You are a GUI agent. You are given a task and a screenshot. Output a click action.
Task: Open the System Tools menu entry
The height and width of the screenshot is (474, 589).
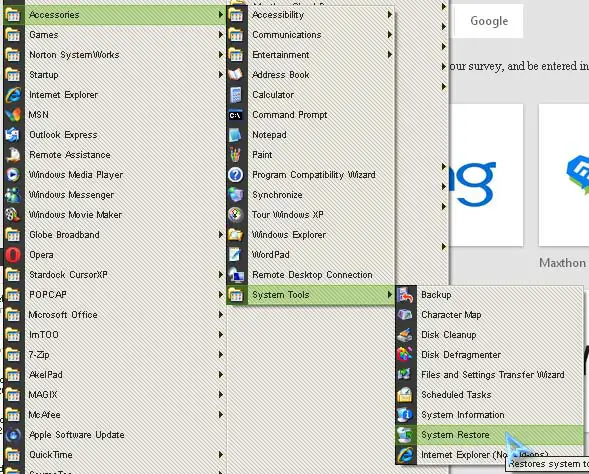[311, 295]
